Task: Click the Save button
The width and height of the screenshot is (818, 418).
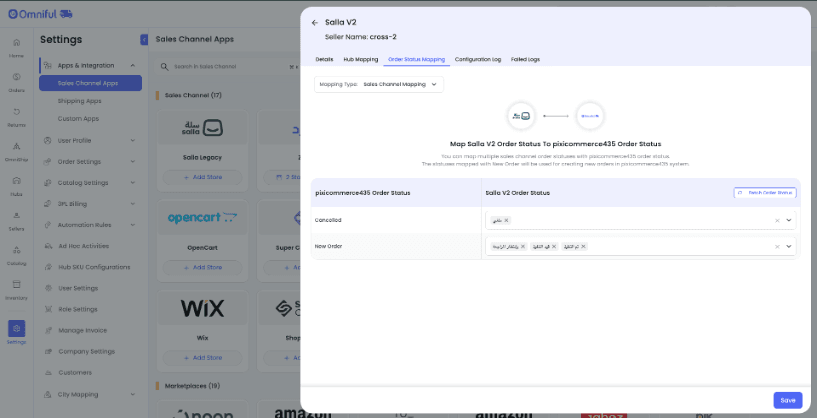Action: pos(787,400)
